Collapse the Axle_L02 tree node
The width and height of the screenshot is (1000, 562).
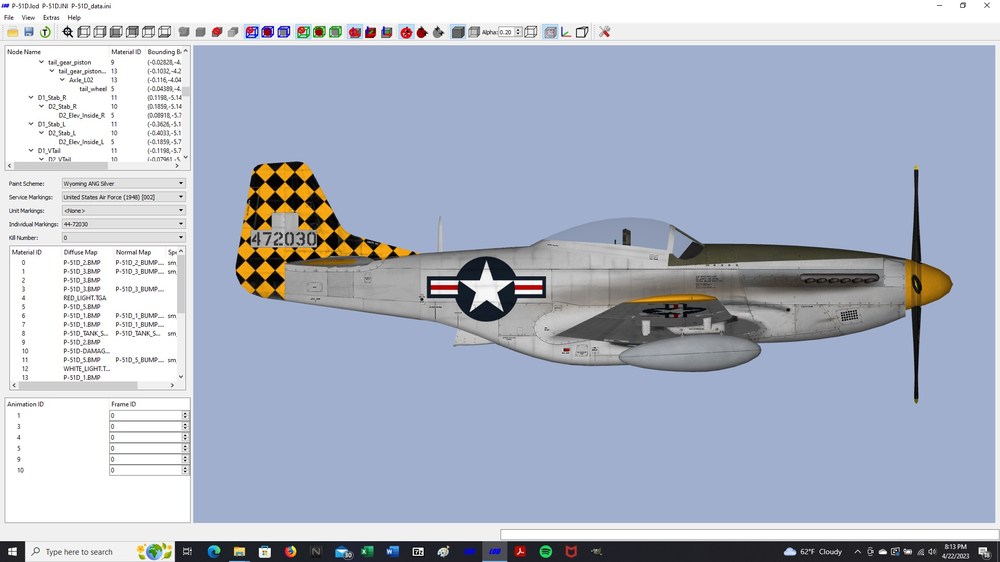point(62,80)
